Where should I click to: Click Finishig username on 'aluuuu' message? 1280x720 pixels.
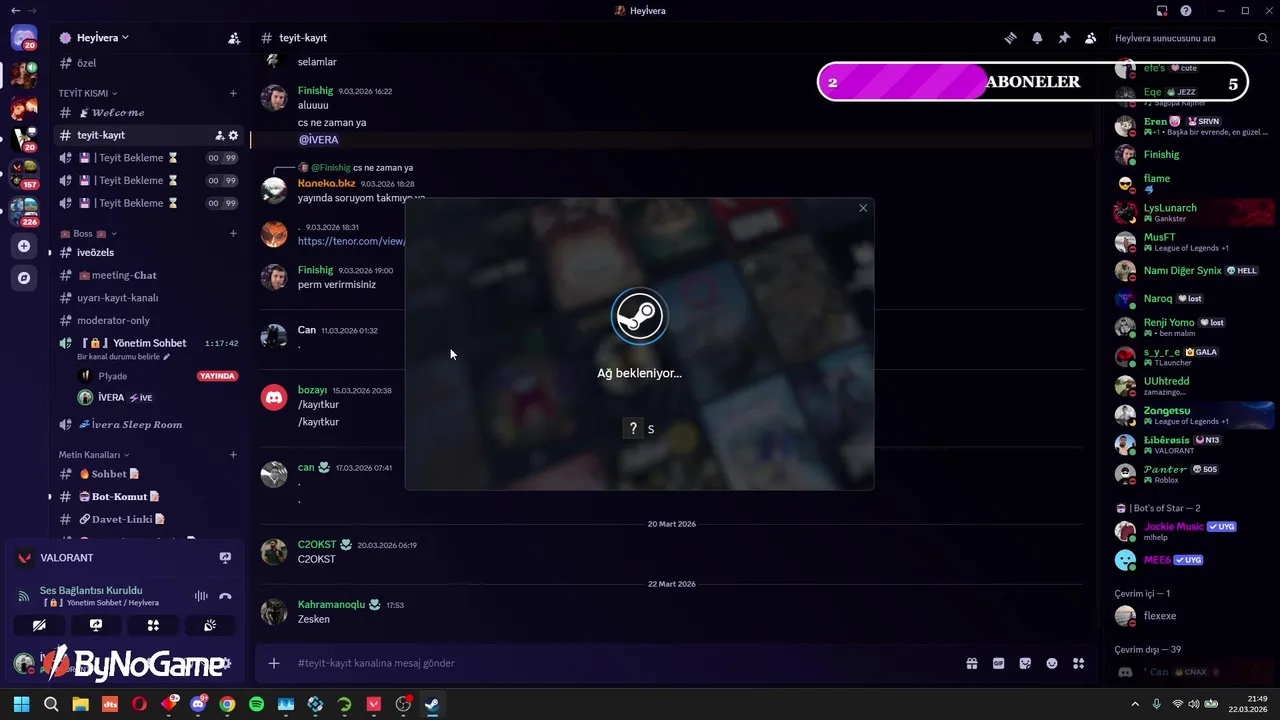coord(315,91)
